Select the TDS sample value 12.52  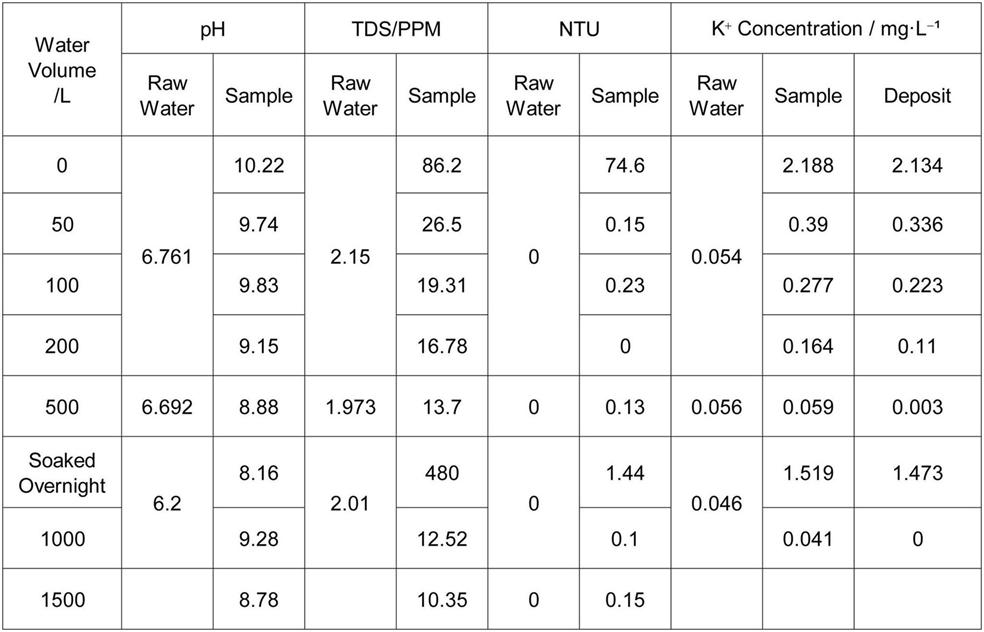click(442, 539)
